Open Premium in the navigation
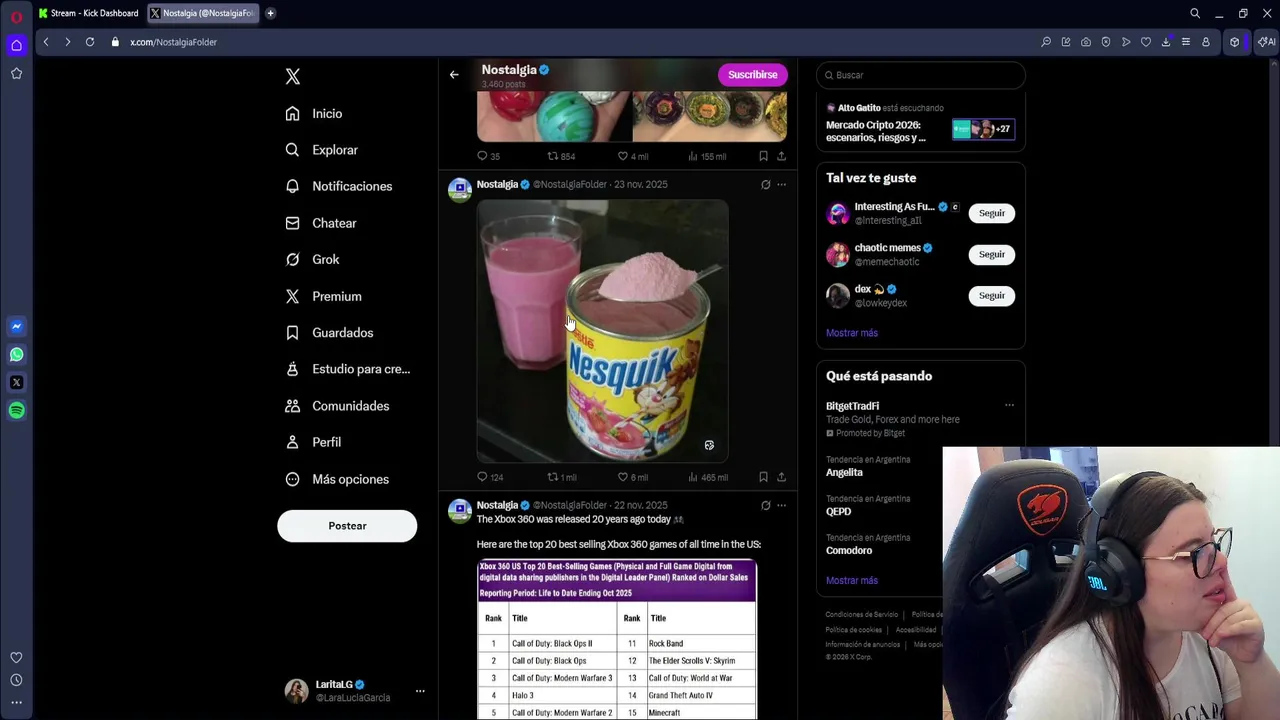 (324, 296)
